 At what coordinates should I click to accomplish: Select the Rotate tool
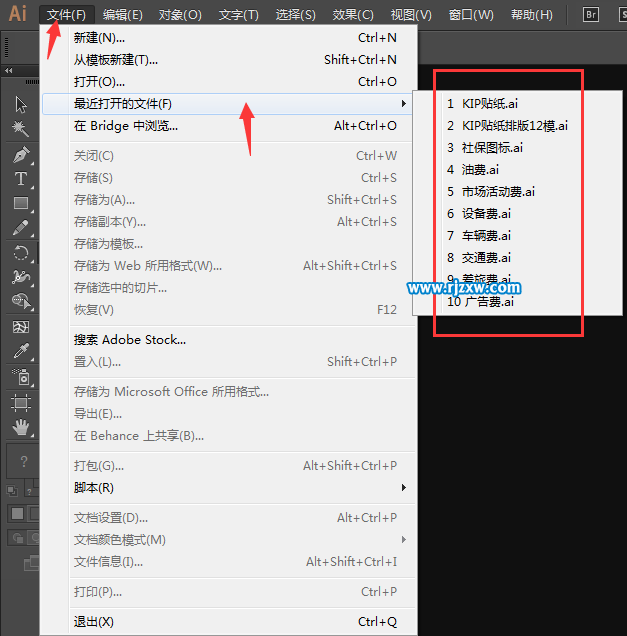[x=21, y=254]
